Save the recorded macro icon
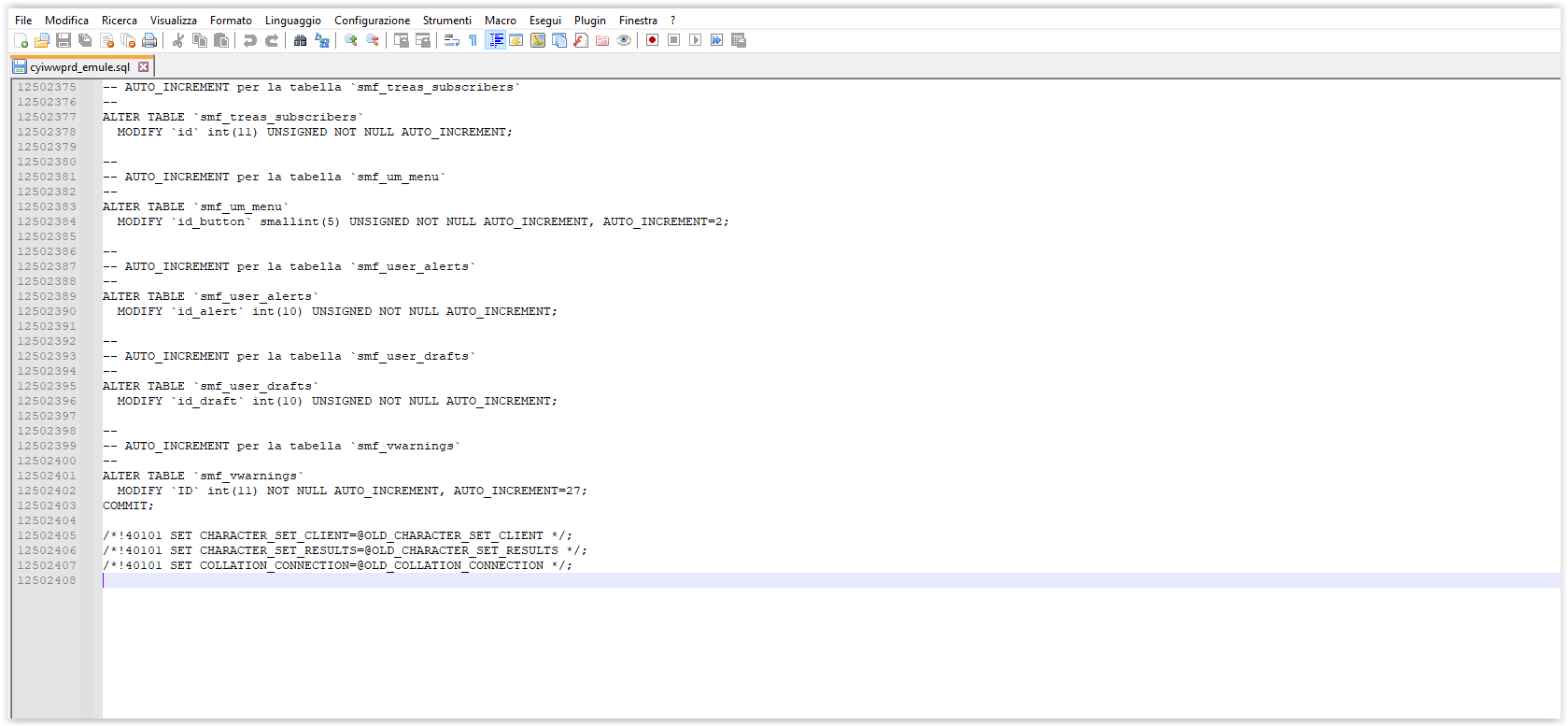The image size is (1568, 726). [739, 40]
